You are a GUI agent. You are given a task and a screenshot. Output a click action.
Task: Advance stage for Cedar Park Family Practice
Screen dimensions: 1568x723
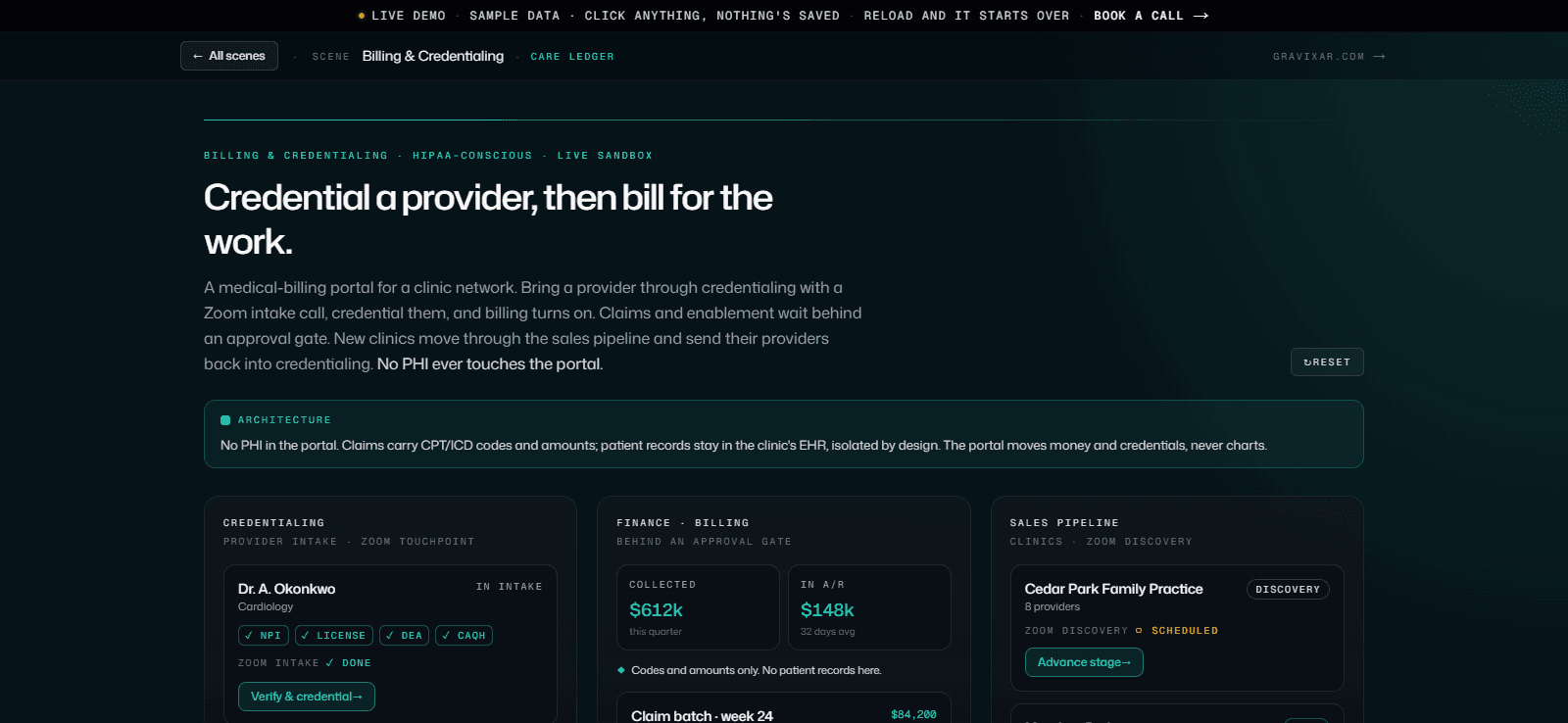pos(1084,662)
